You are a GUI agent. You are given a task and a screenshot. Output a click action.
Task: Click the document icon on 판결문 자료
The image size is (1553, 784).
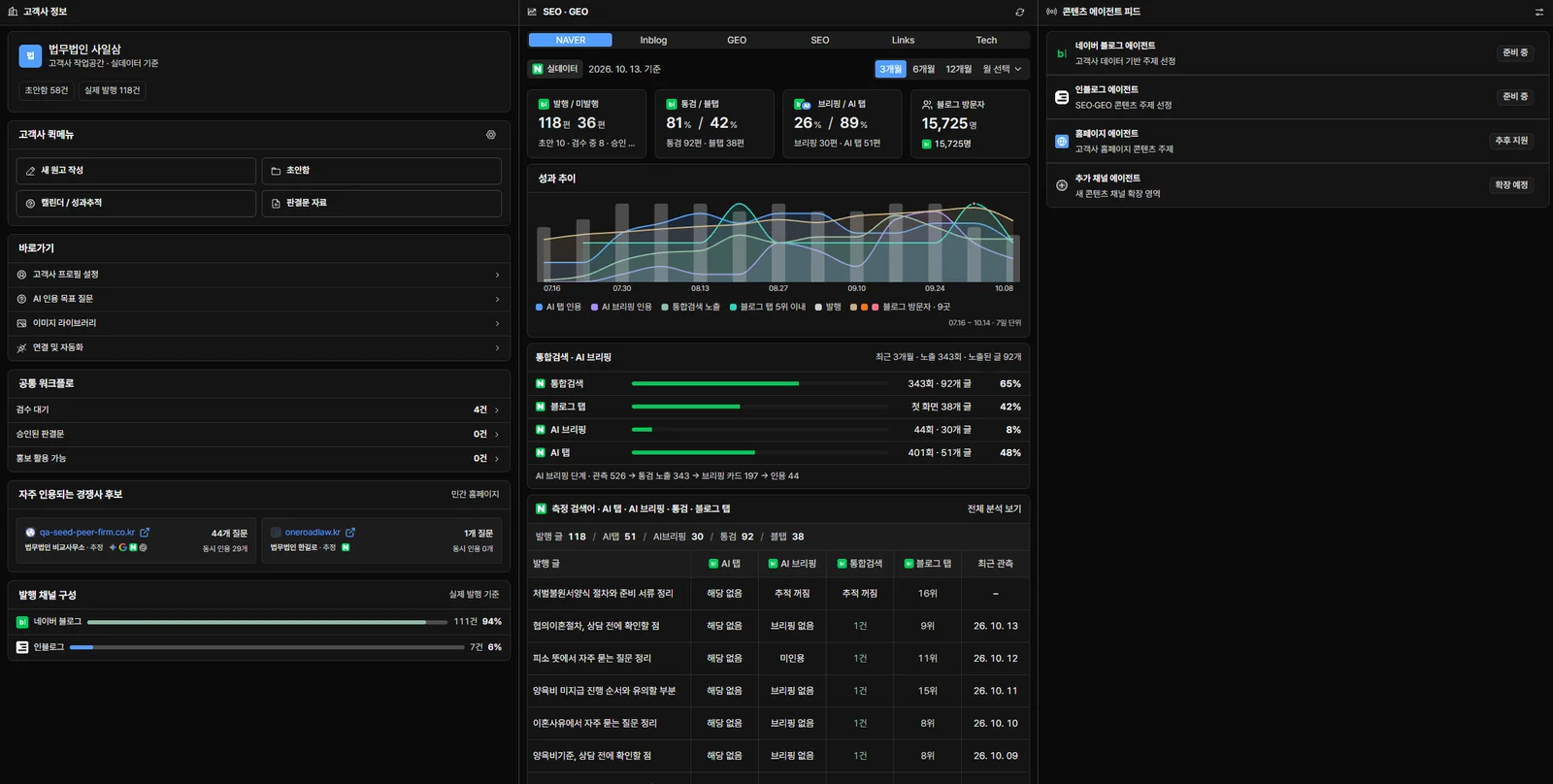276,204
